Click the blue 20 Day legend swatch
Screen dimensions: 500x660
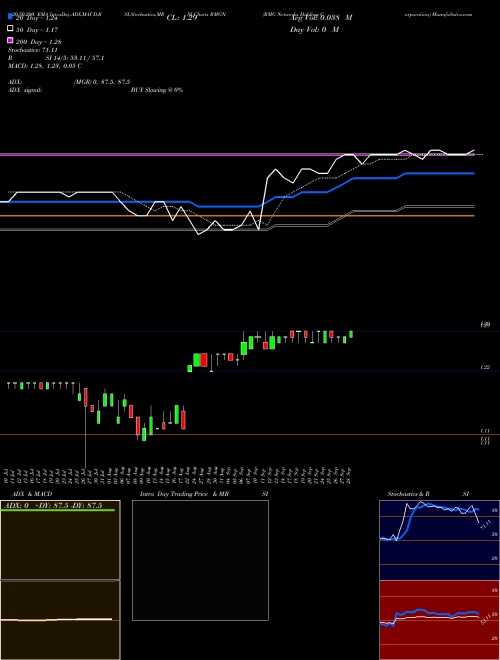pyautogui.click(x=10, y=16)
